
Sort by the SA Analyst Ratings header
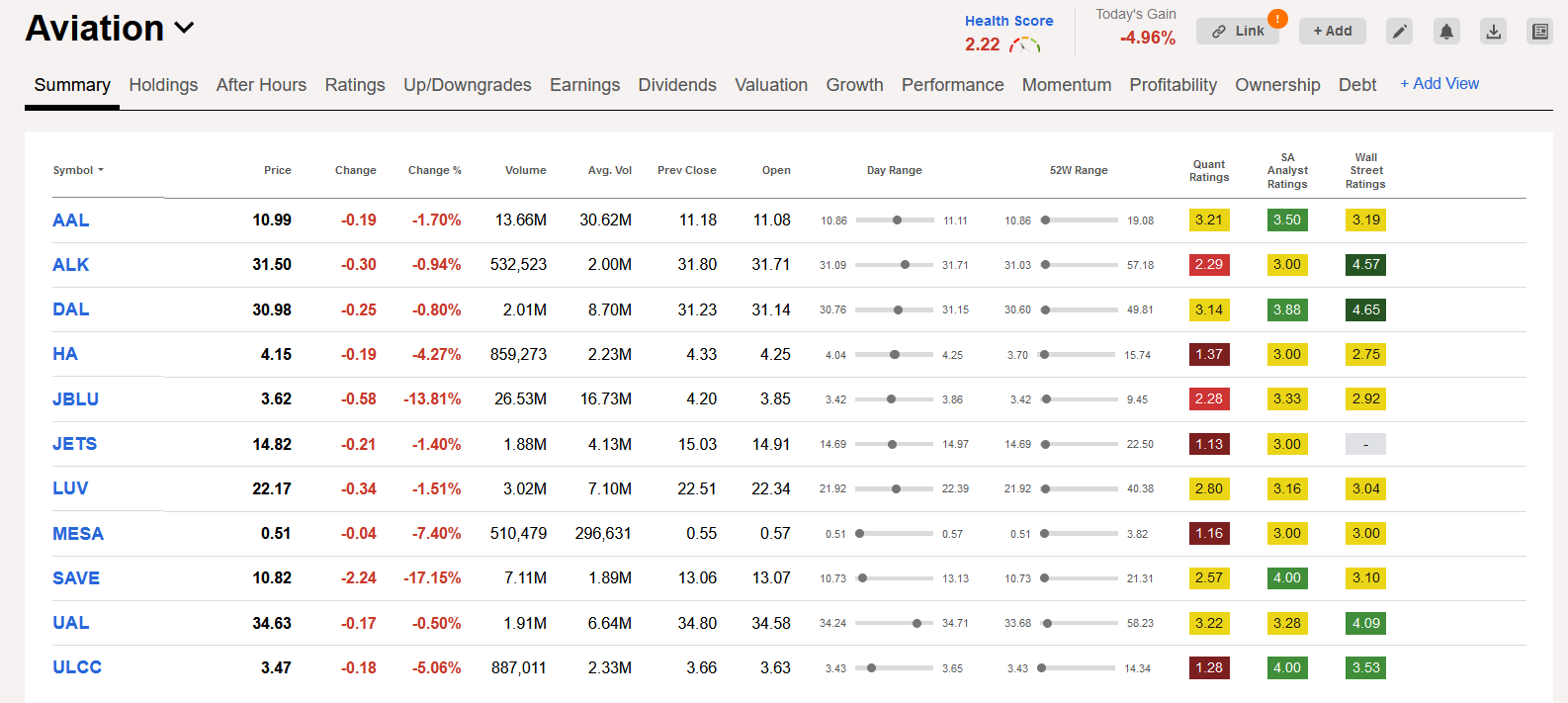pos(1287,171)
